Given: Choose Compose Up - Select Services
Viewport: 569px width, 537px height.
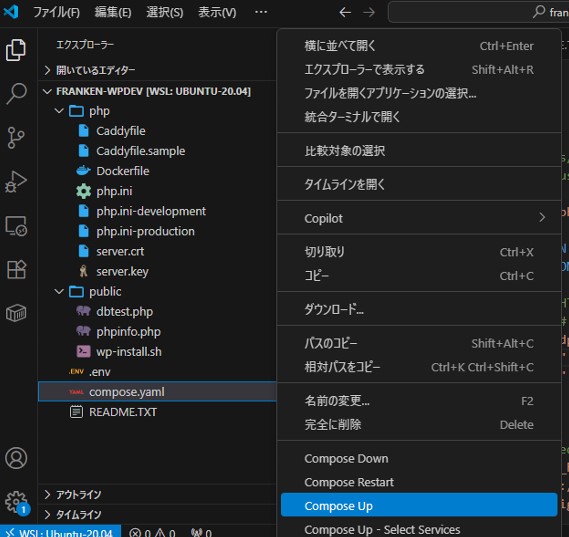Looking at the screenshot, I should pos(419,529).
